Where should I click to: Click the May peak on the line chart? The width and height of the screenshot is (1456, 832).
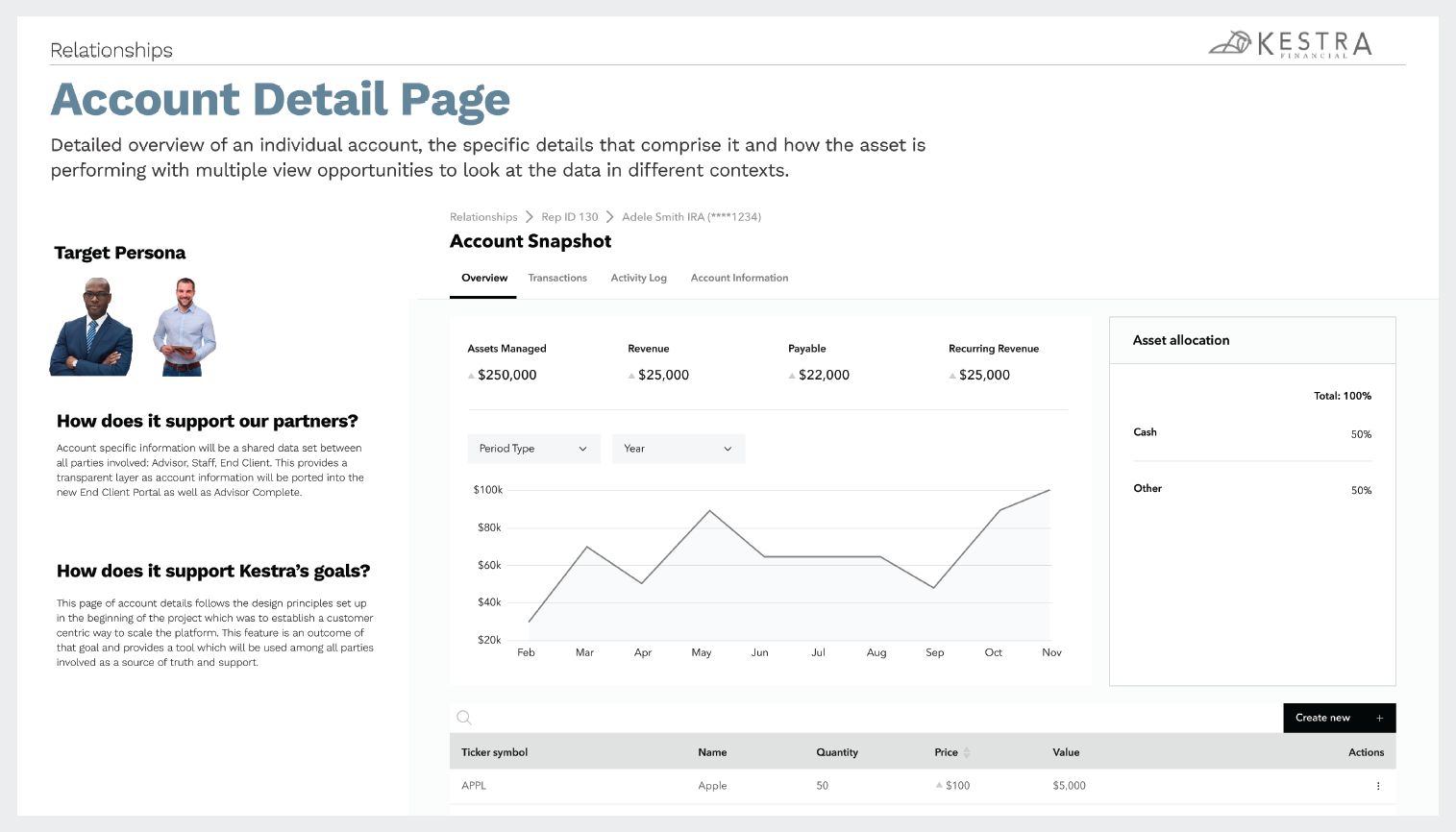709,510
